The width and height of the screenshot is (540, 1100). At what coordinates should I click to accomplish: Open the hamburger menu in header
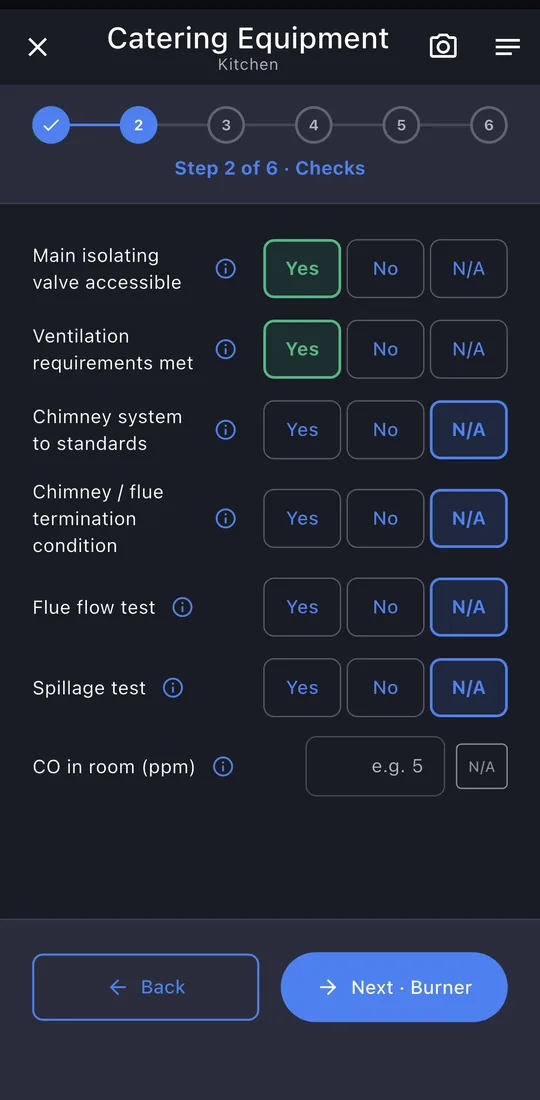pyautogui.click(x=507, y=47)
